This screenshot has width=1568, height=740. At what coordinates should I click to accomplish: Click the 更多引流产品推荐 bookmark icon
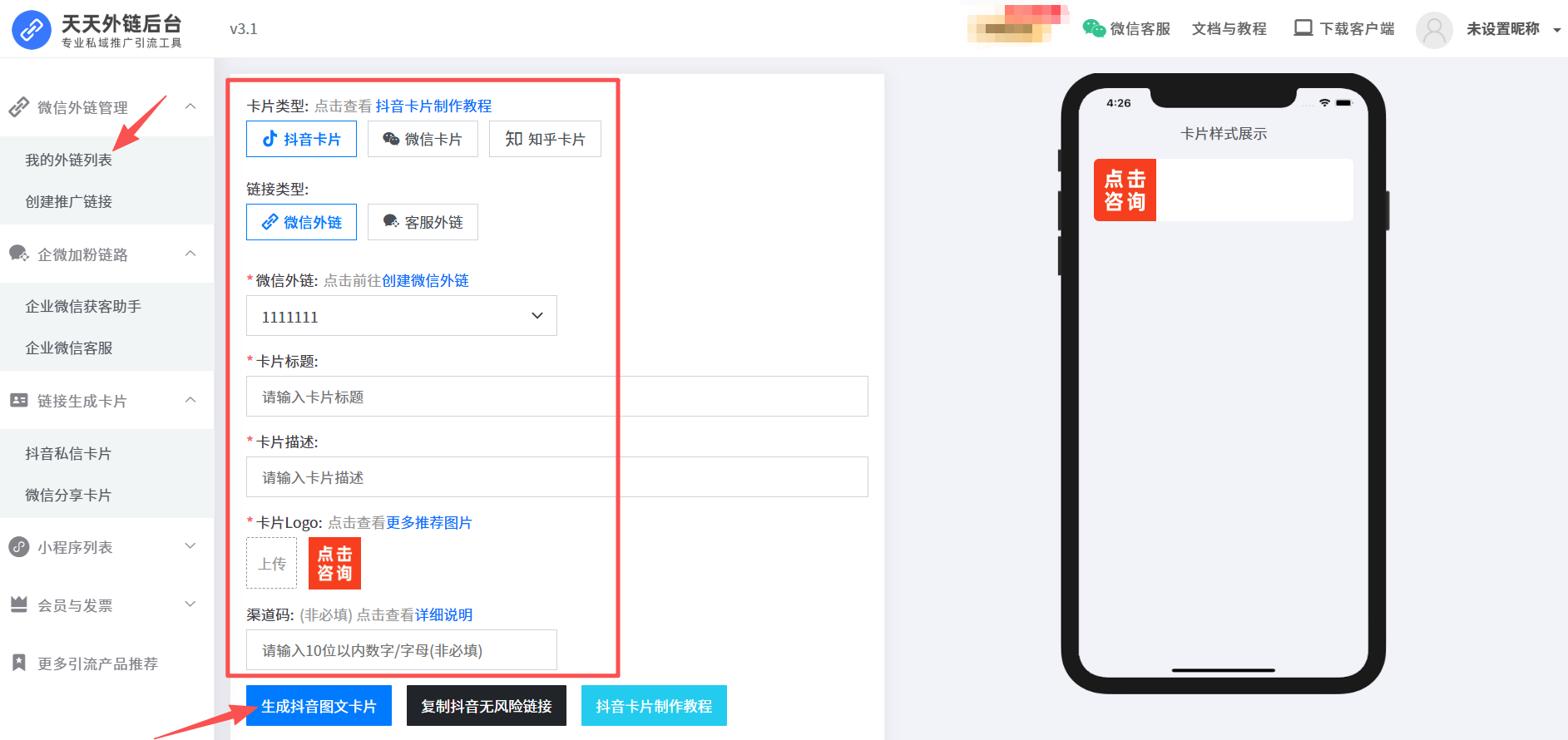18,663
